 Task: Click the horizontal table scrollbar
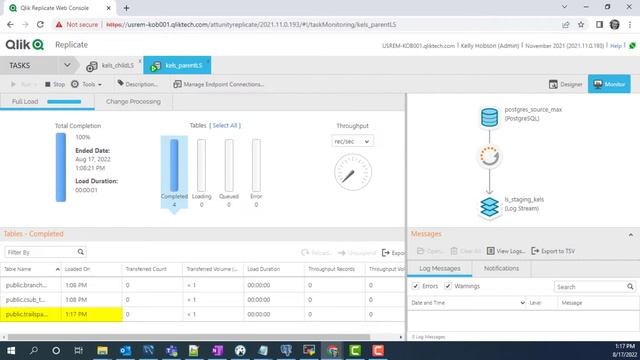(189, 337)
